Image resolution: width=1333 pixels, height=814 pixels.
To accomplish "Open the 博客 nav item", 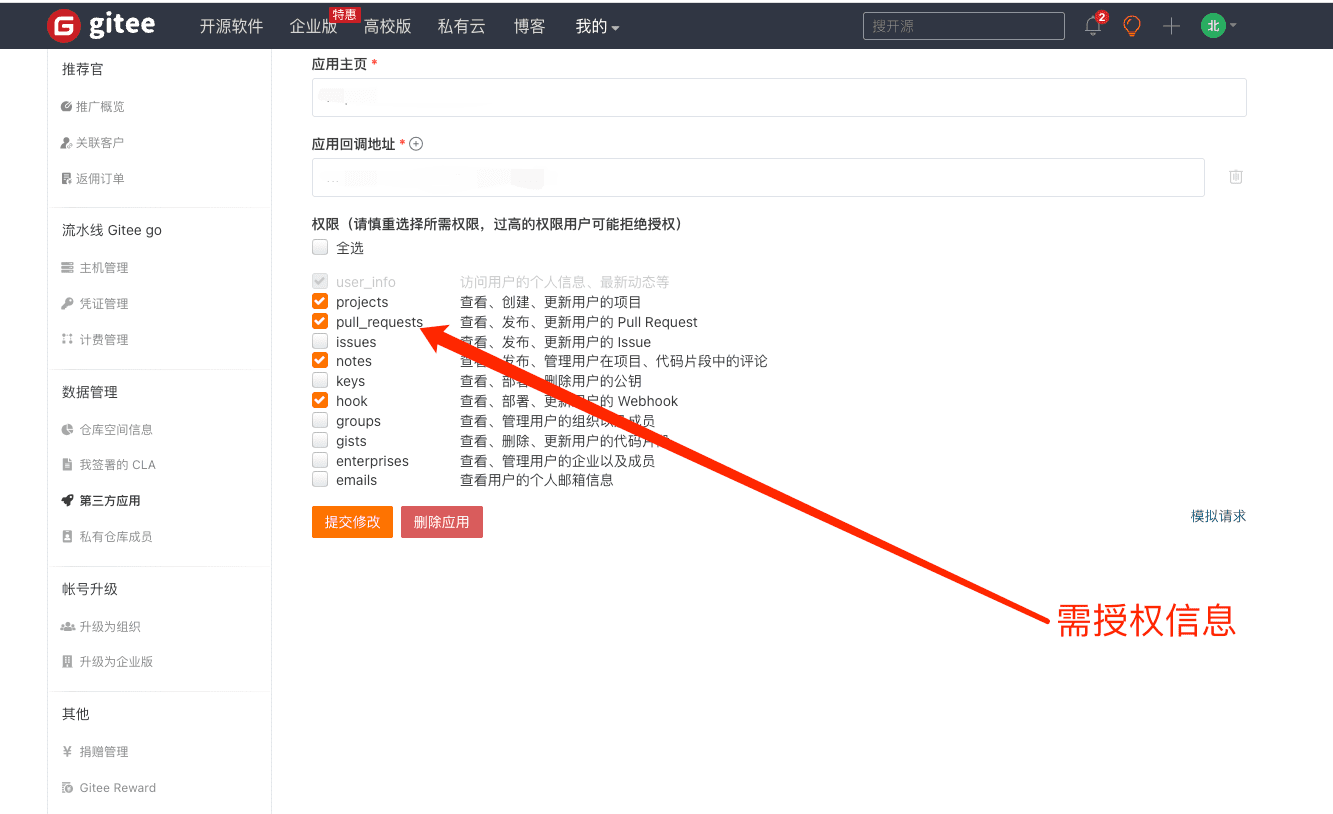I will 530,27.
